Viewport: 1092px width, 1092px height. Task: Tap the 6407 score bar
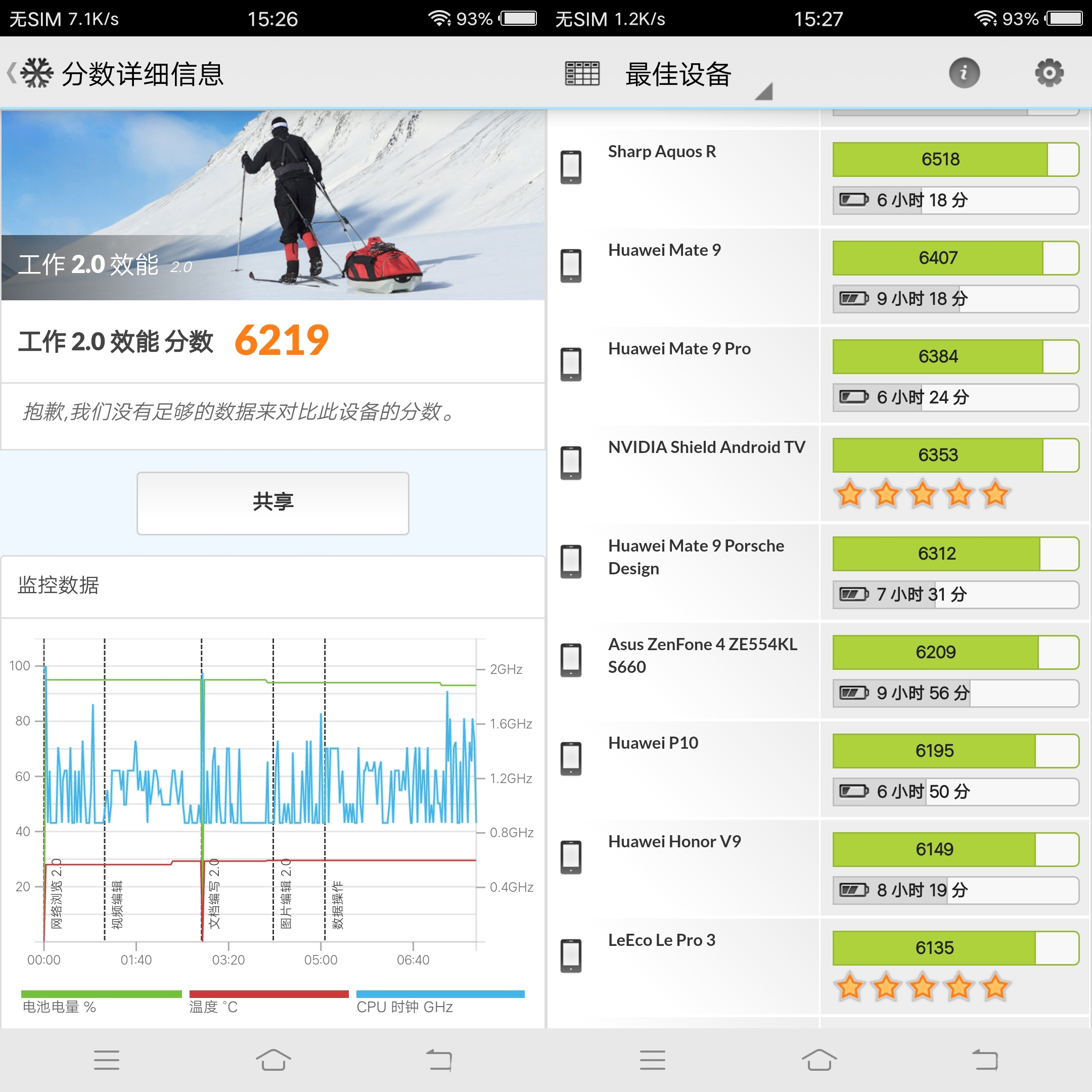[955, 258]
